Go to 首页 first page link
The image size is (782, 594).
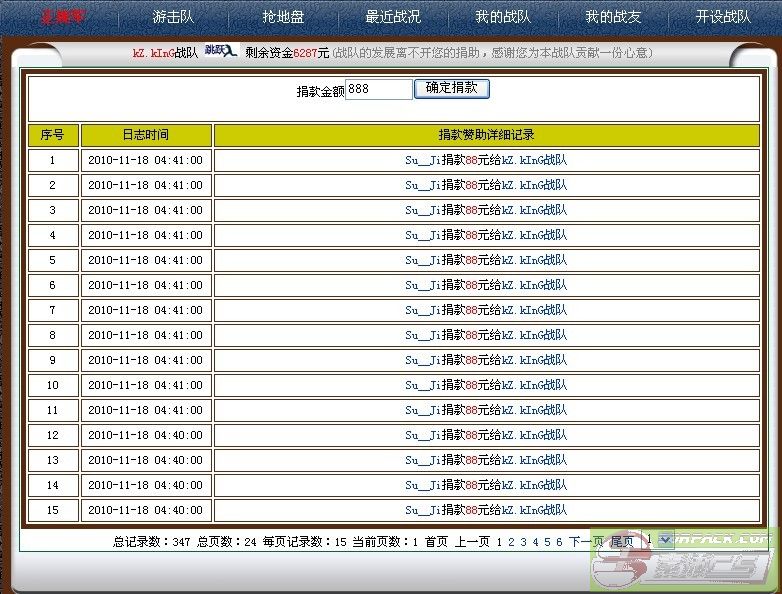pyautogui.click(x=436, y=542)
